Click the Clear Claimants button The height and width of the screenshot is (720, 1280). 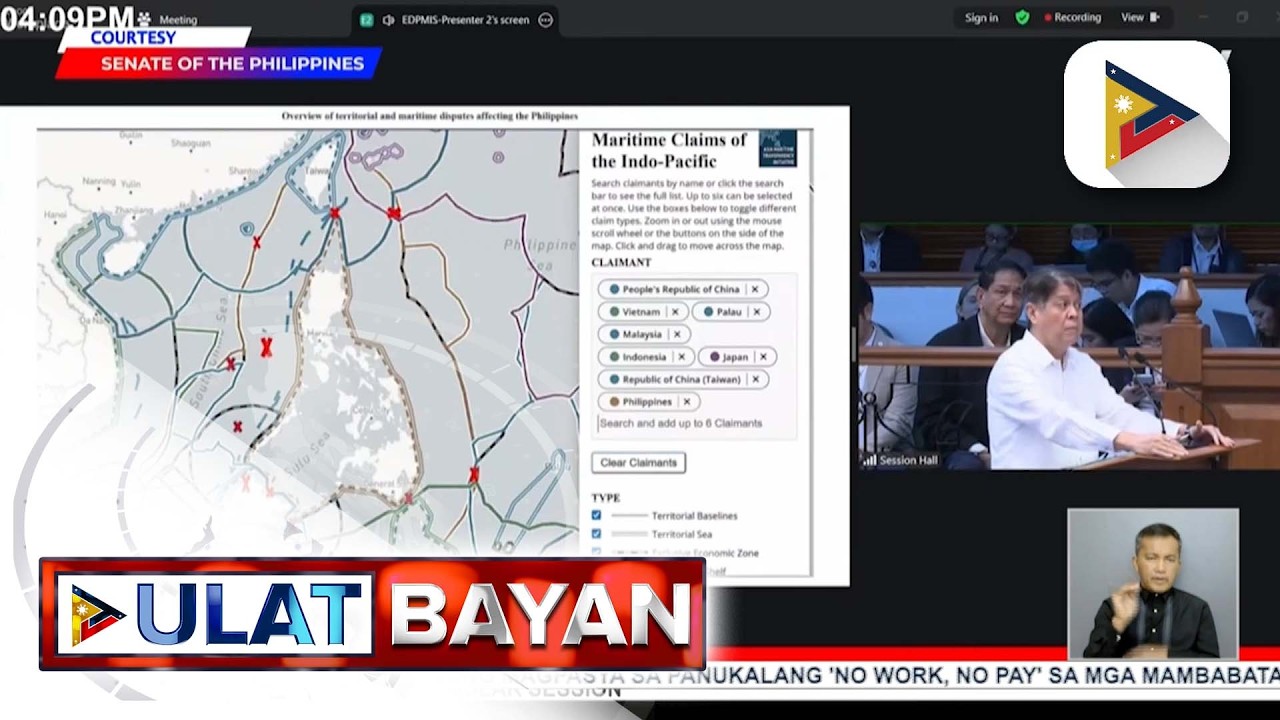click(638, 462)
